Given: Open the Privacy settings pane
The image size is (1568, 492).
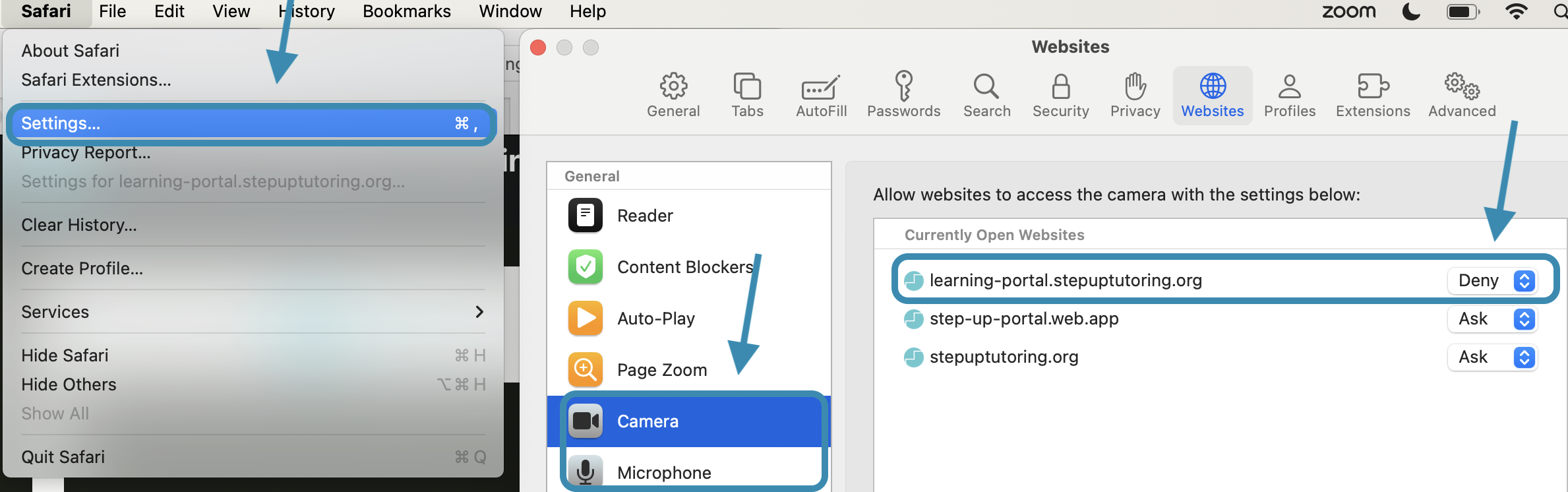Looking at the screenshot, I should [1135, 96].
